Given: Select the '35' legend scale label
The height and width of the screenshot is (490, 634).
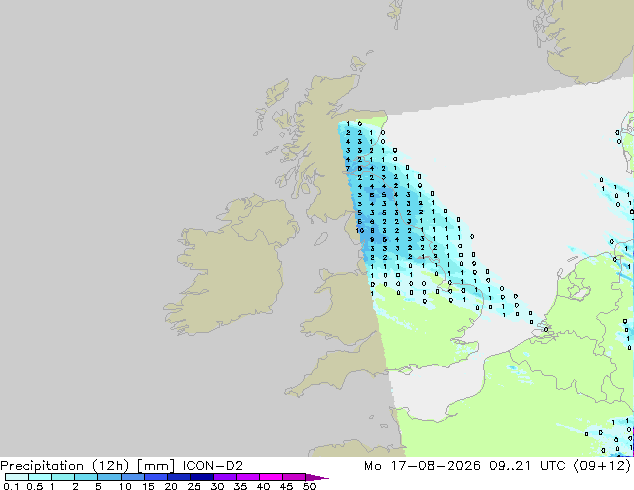Looking at the screenshot, I should pyautogui.click(x=240, y=486).
